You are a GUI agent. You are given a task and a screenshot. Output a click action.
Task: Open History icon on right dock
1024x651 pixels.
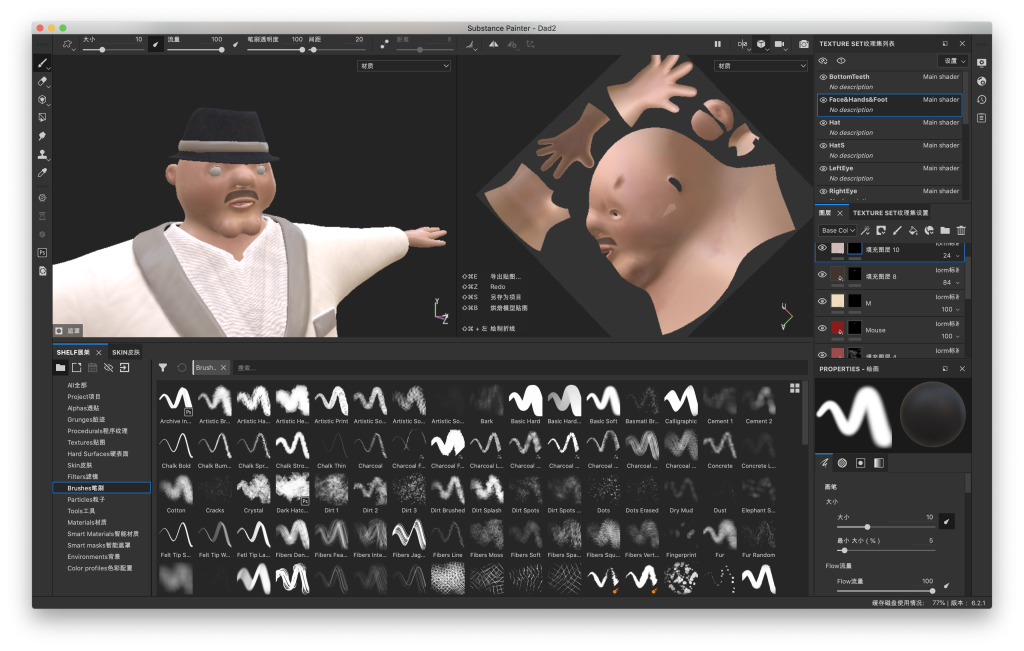click(982, 99)
